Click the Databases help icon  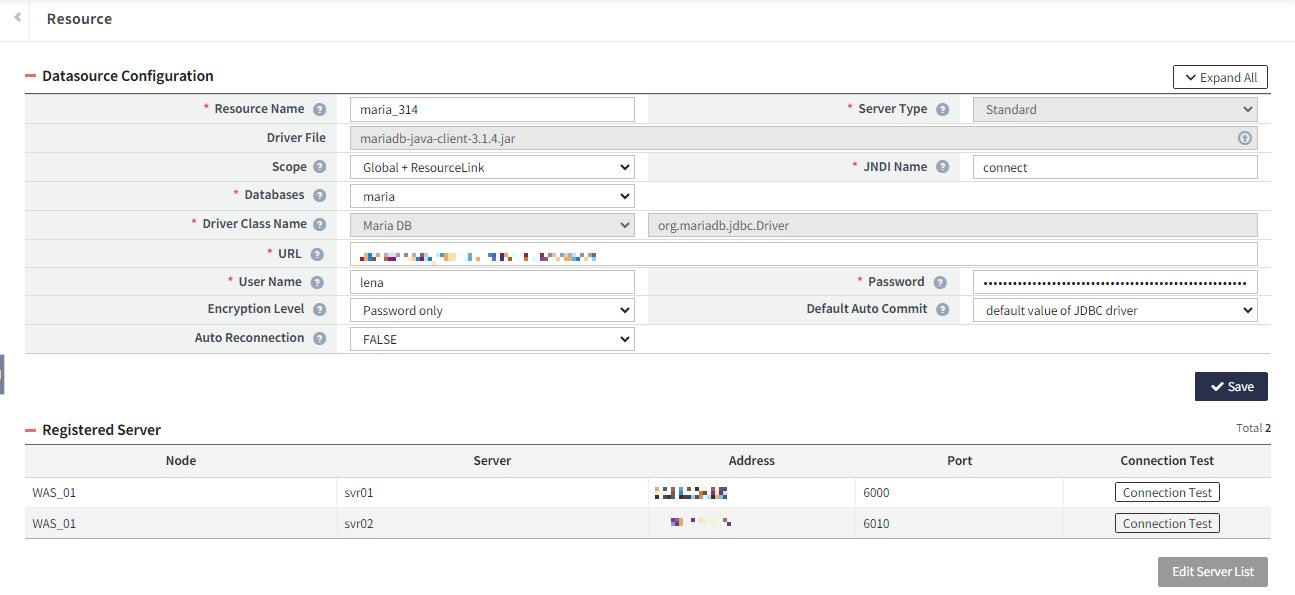pyautogui.click(x=318, y=195)
